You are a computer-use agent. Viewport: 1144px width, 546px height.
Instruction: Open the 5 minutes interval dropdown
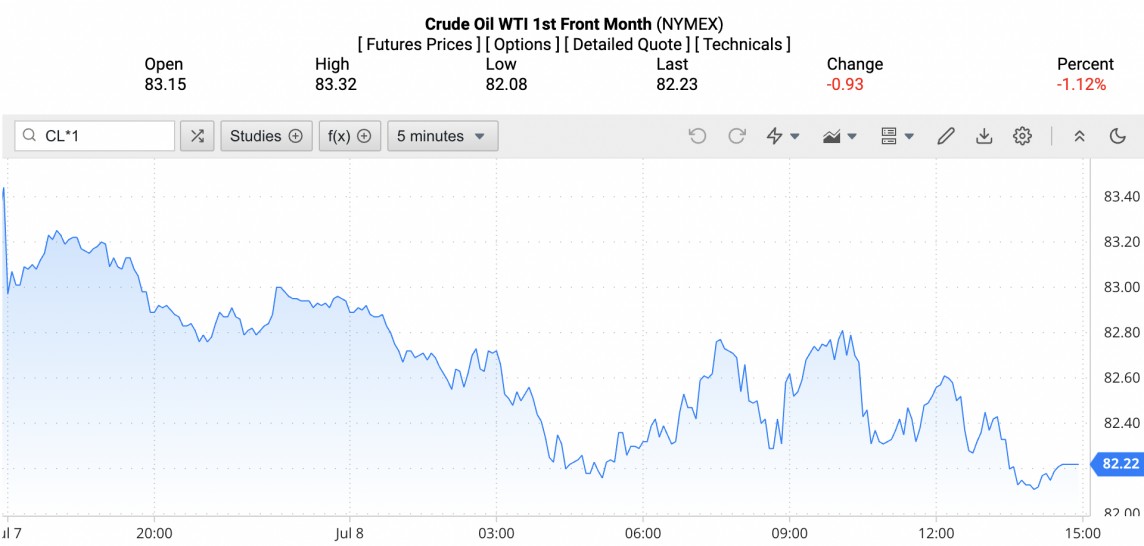pos(442,136)
